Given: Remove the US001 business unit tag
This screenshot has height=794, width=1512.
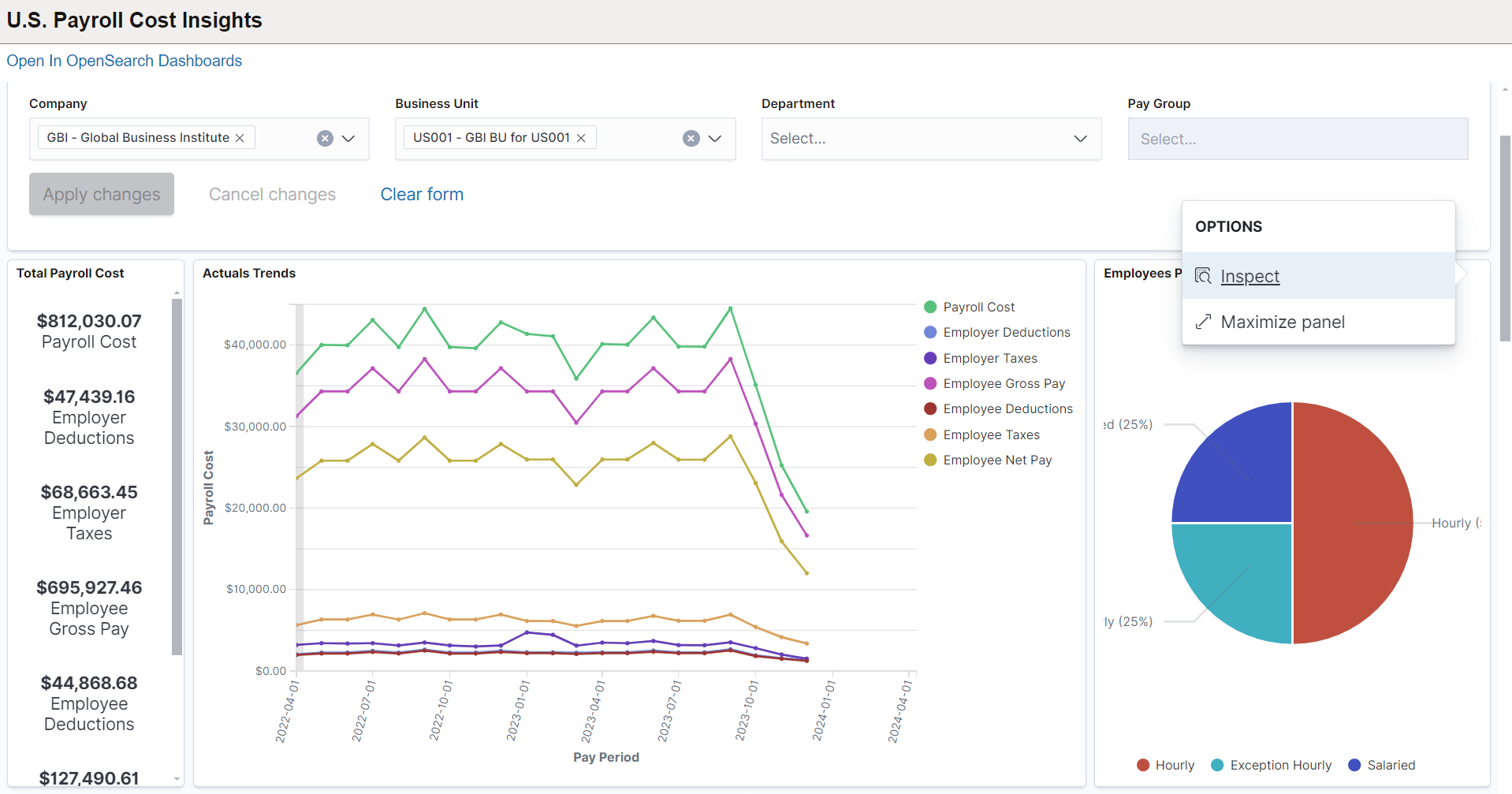Looking at the screenshot, I should (581, 137).
